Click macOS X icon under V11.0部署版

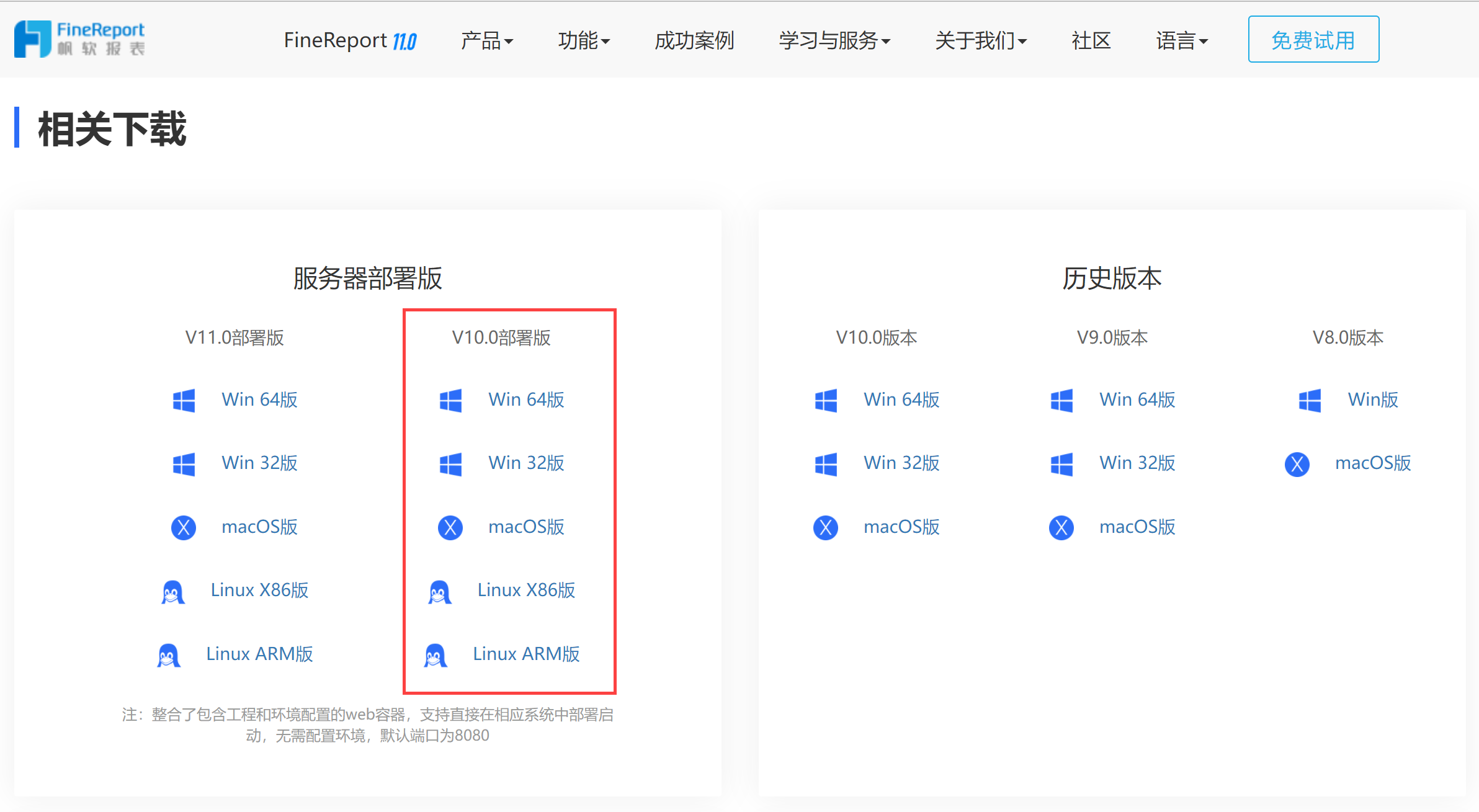click(184, 528)
